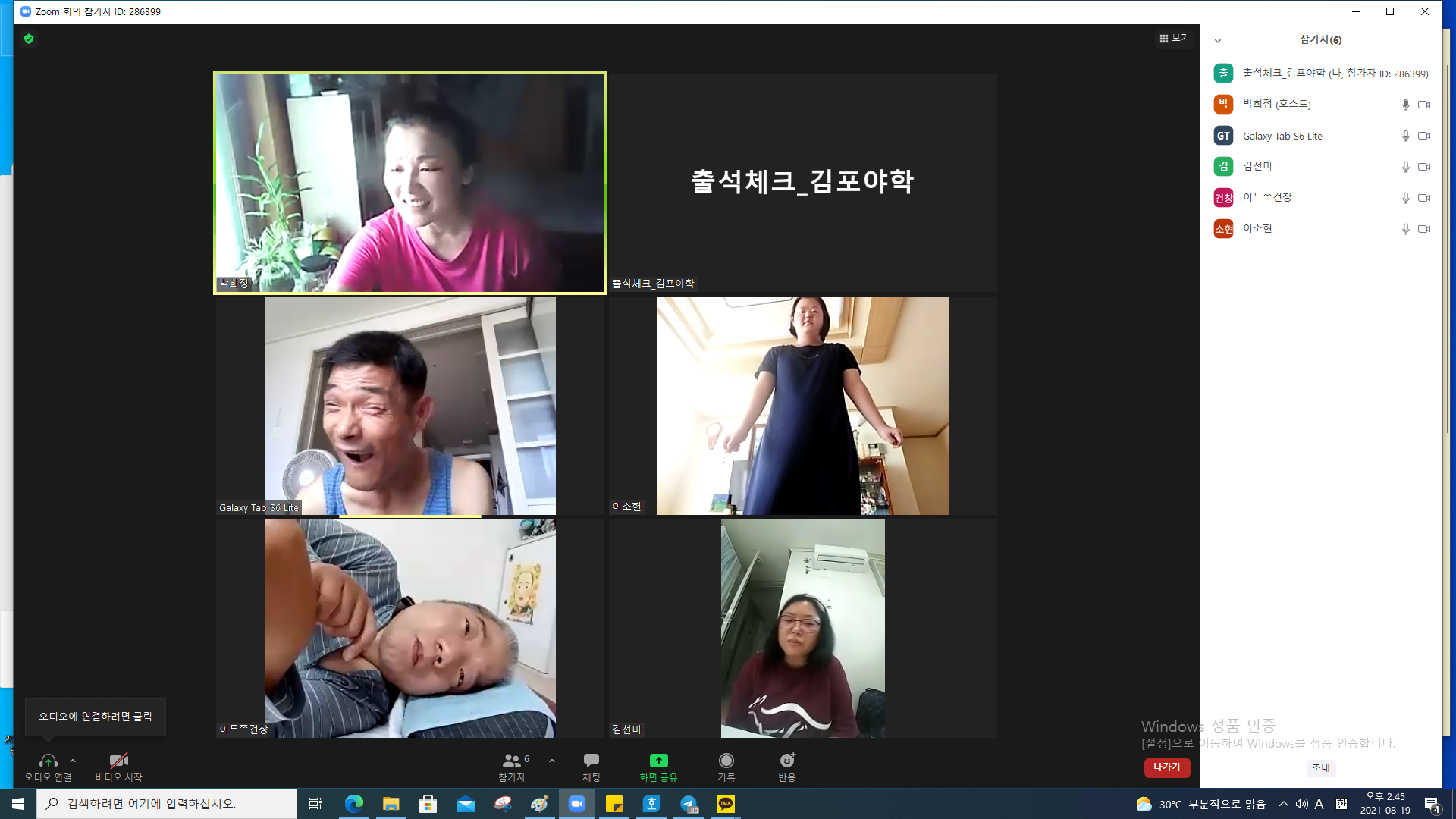Open the notification center icon
This screenshot has height=819, width=1456.
[x=1432, y=804]
